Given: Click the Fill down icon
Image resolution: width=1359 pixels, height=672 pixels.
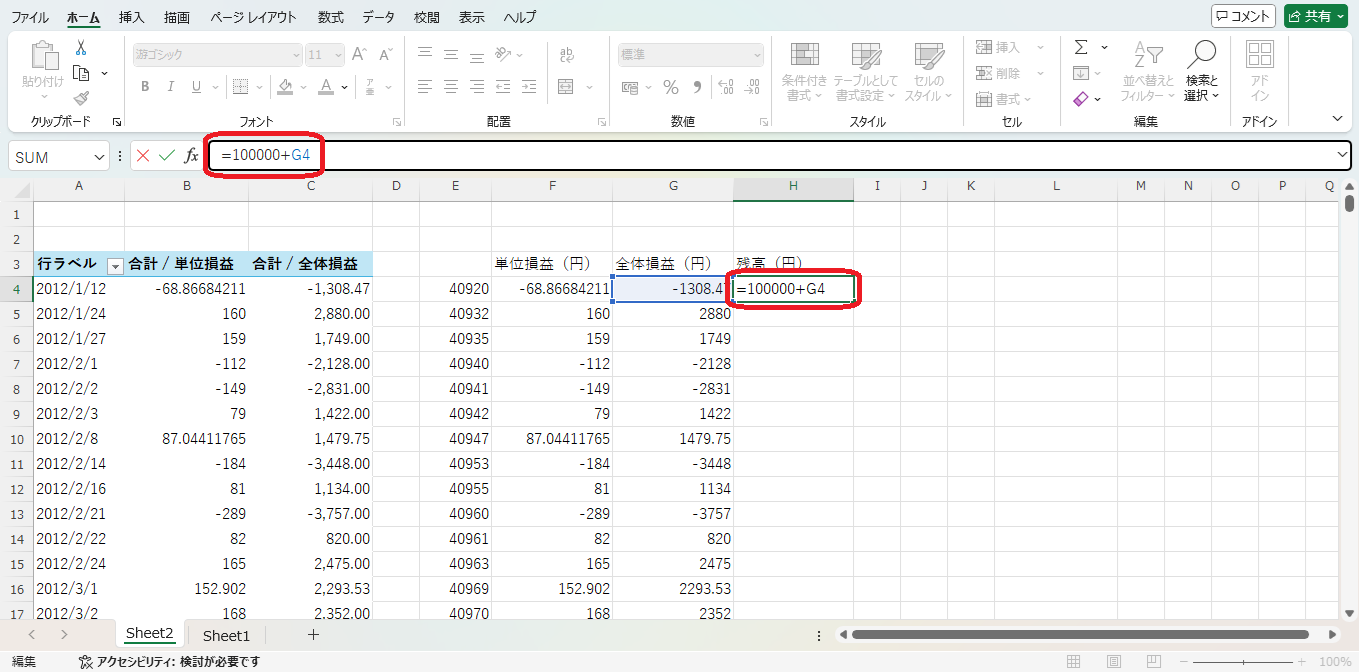Looking at the screenshot, I should click(1081, 73).
